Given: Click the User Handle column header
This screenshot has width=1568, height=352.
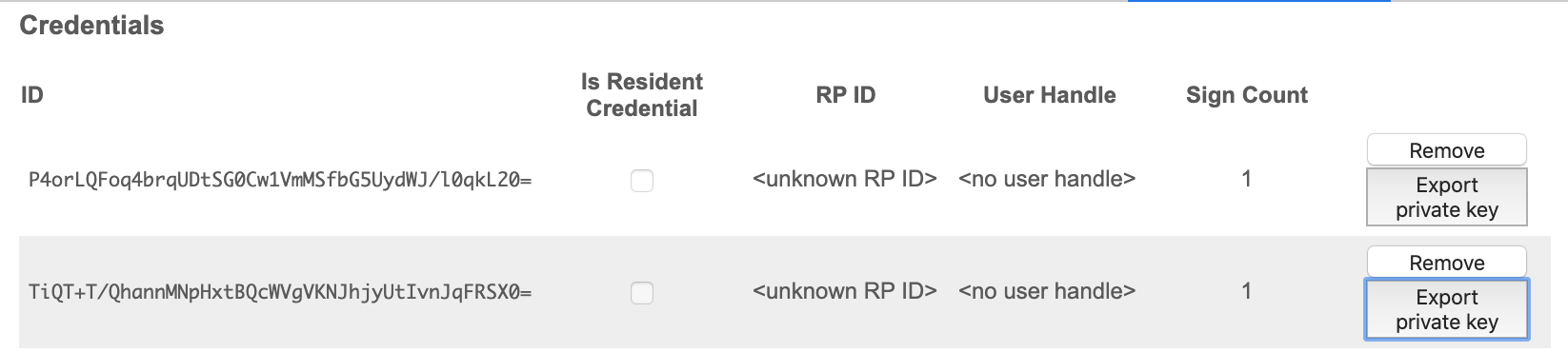Looking at the screenshot, I should coord(1049,95).
